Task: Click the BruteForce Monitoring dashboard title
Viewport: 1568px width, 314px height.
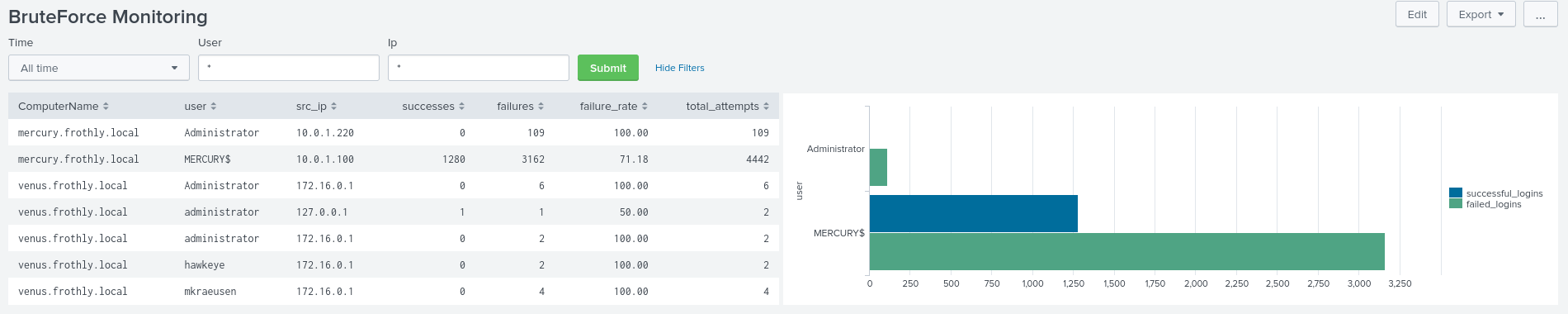Action: [x=108, y=17]
